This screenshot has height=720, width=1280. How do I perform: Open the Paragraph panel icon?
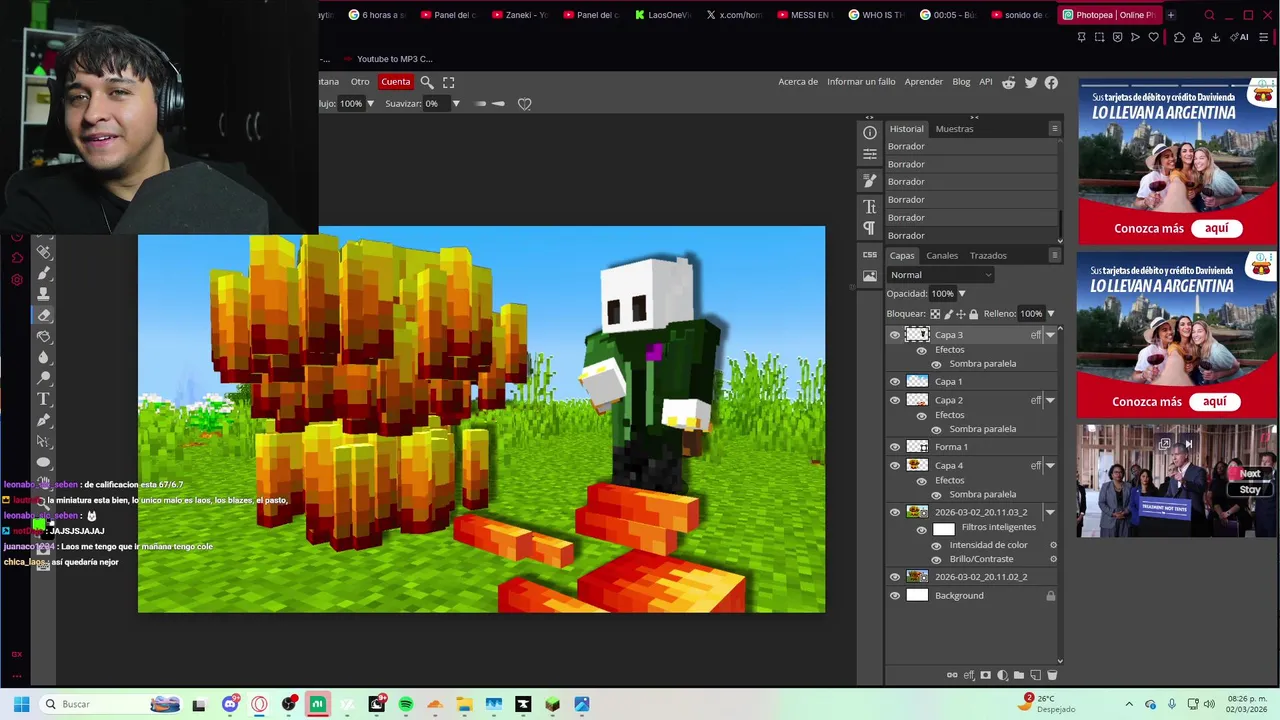coord(870,228)
